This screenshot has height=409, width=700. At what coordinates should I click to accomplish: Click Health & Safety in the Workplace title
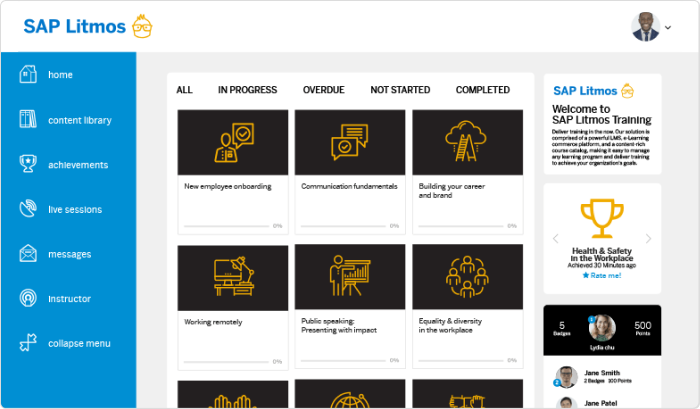[x=602, y=255]
